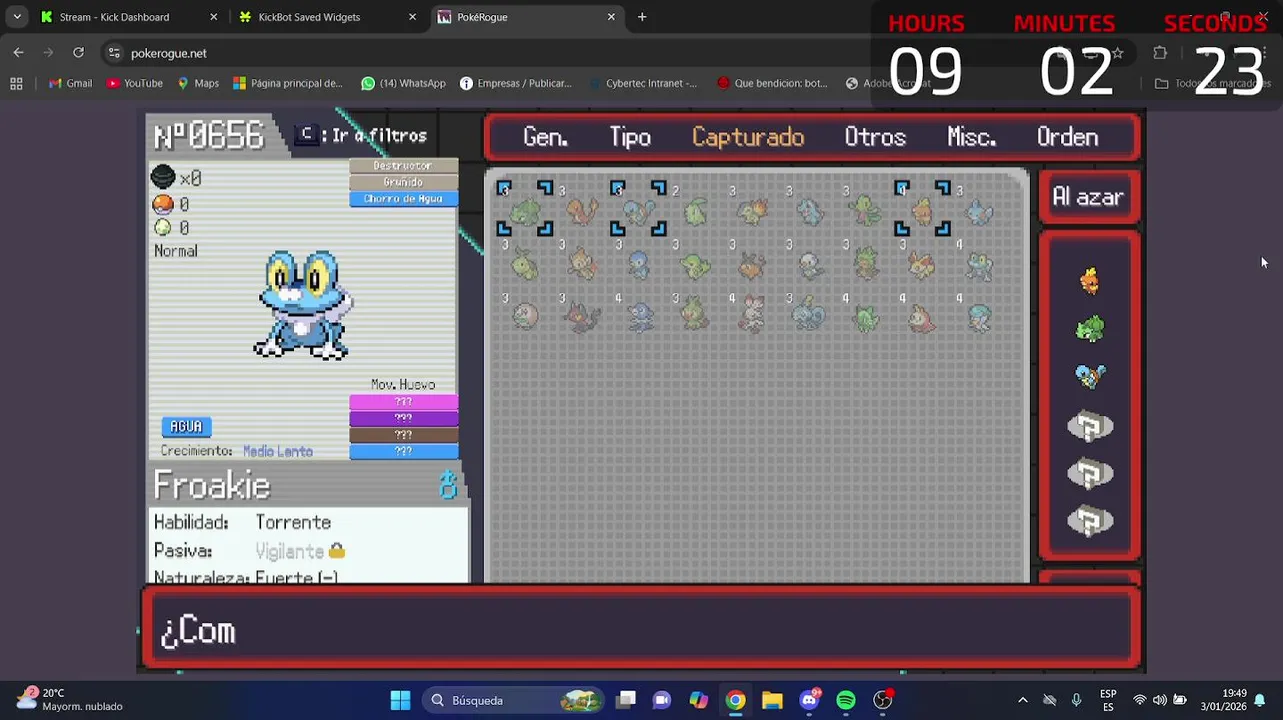This screenshot has width=1283, height=720.
Task: Select Squirtle in the starter grid
Action: pos(638,211)
